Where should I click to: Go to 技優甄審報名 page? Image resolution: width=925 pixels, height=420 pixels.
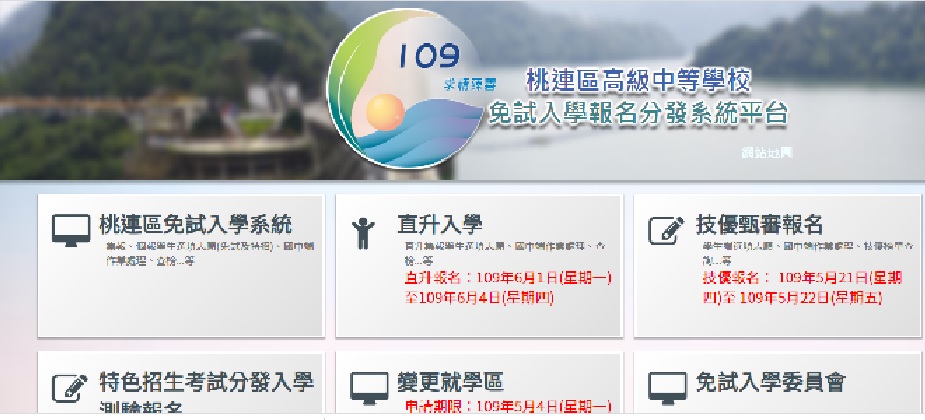pyautogui.click(x=759, y=225)
